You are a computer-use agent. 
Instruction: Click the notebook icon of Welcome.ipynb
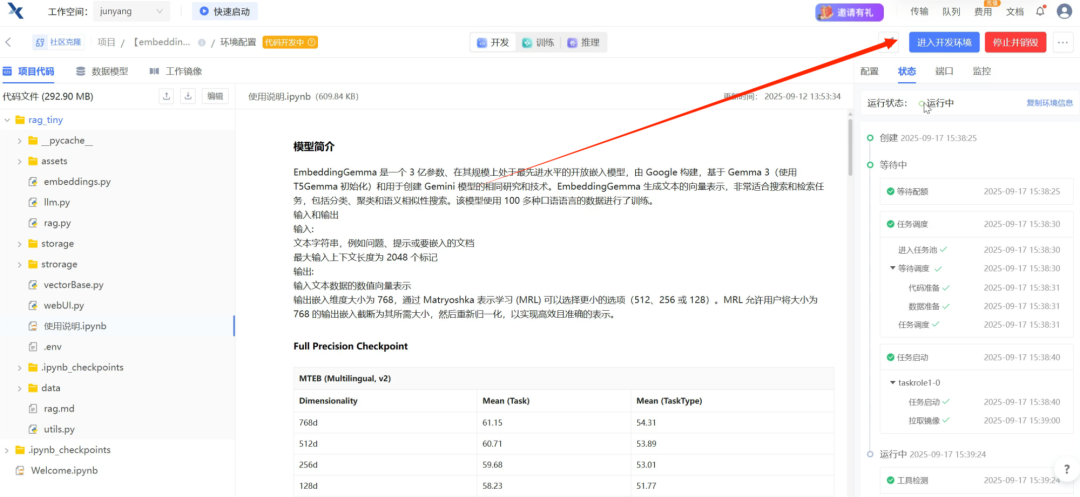(x=20, y=471)
